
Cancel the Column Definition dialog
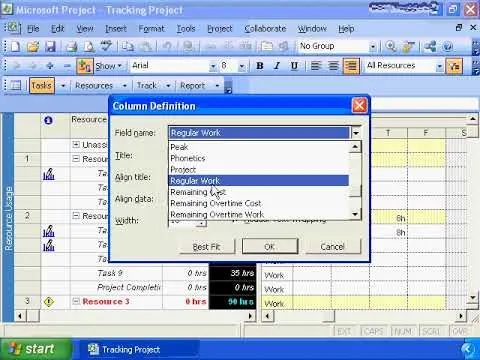[x=332, y=247]
